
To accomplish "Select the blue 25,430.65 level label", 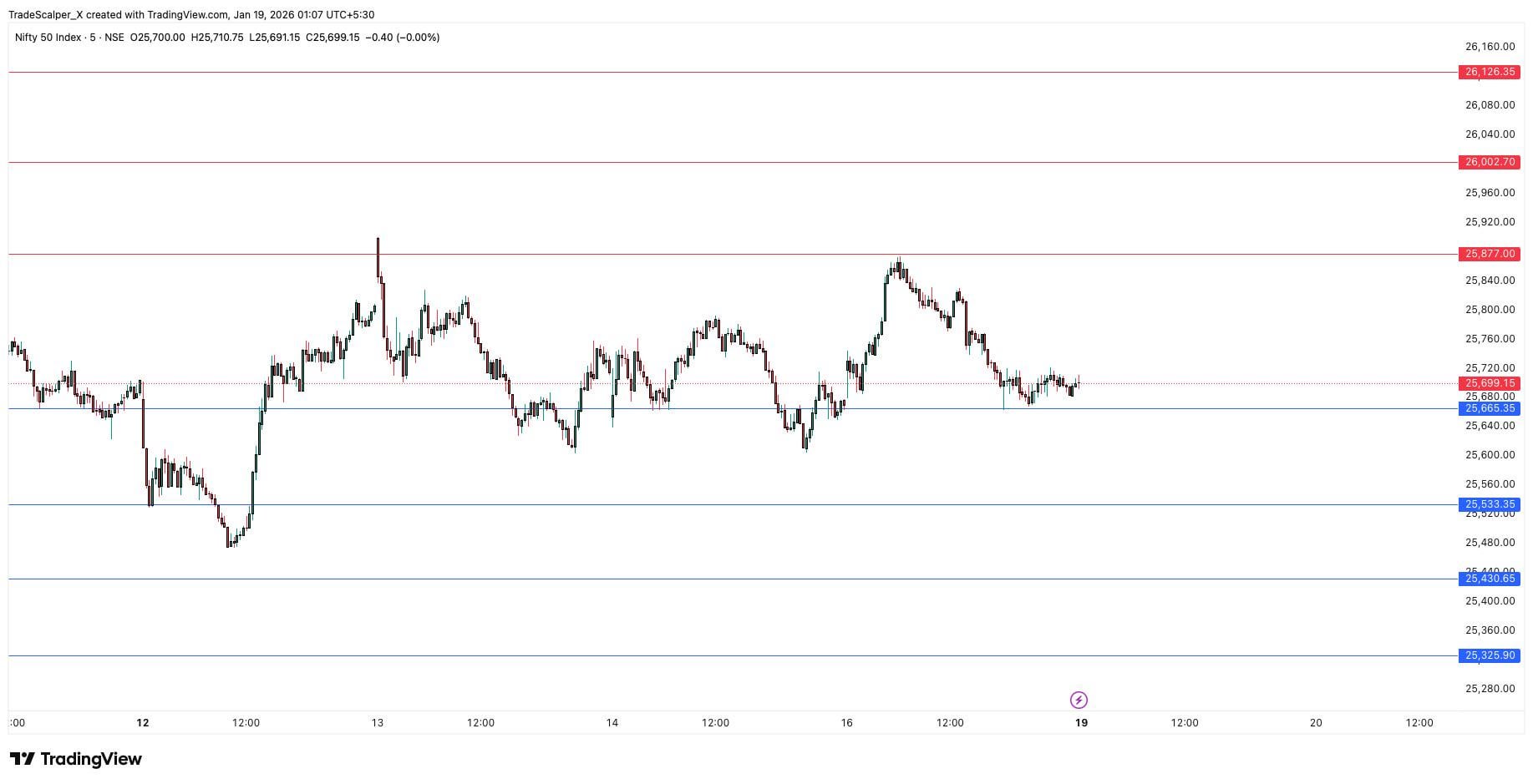I will [1489, 579].
